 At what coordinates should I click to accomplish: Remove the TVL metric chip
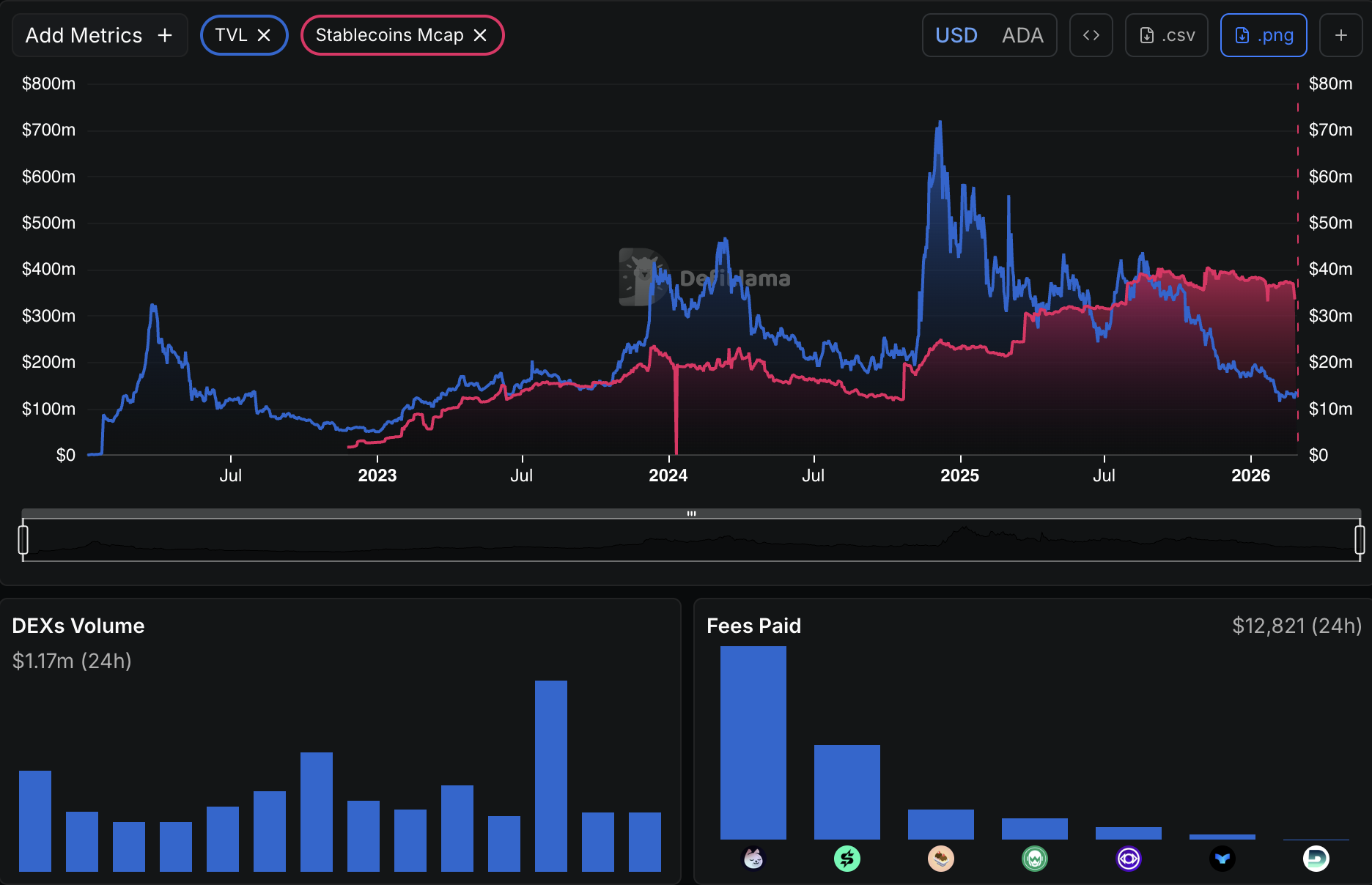pos(265,34)
